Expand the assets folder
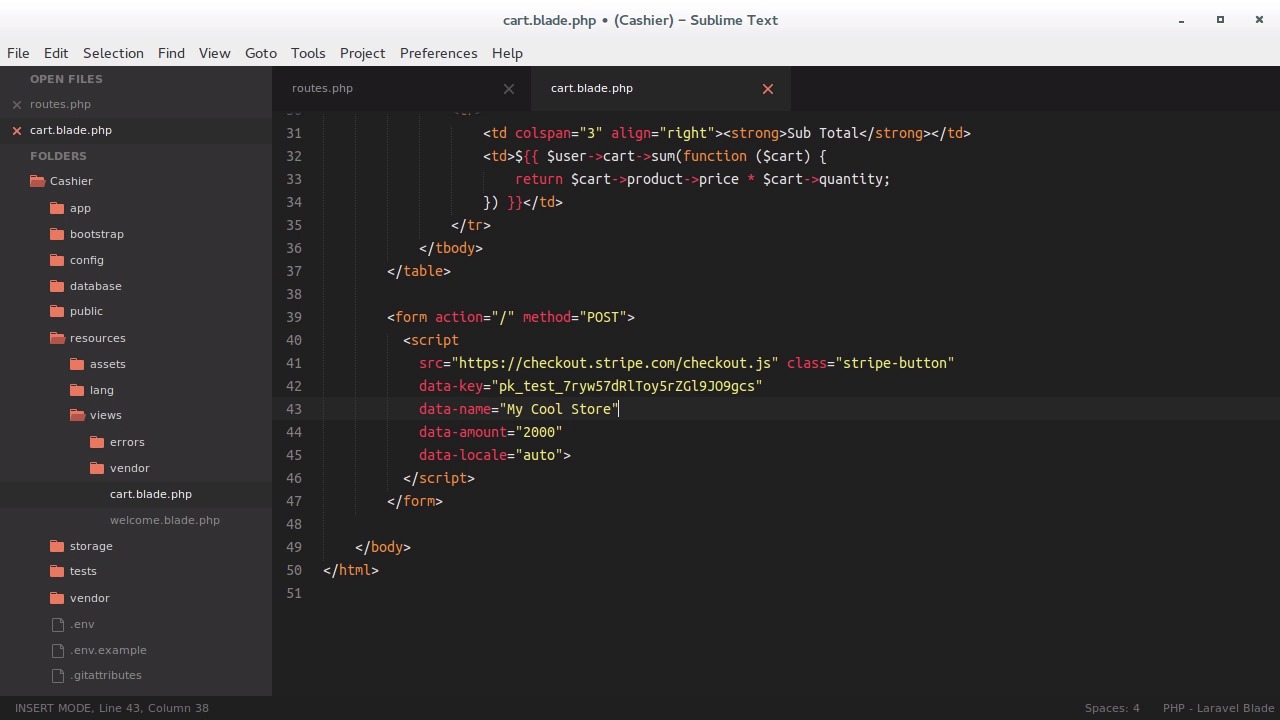Image resolution: width=1280 pixels, height=720 pixels. click(x=108, y=364)
